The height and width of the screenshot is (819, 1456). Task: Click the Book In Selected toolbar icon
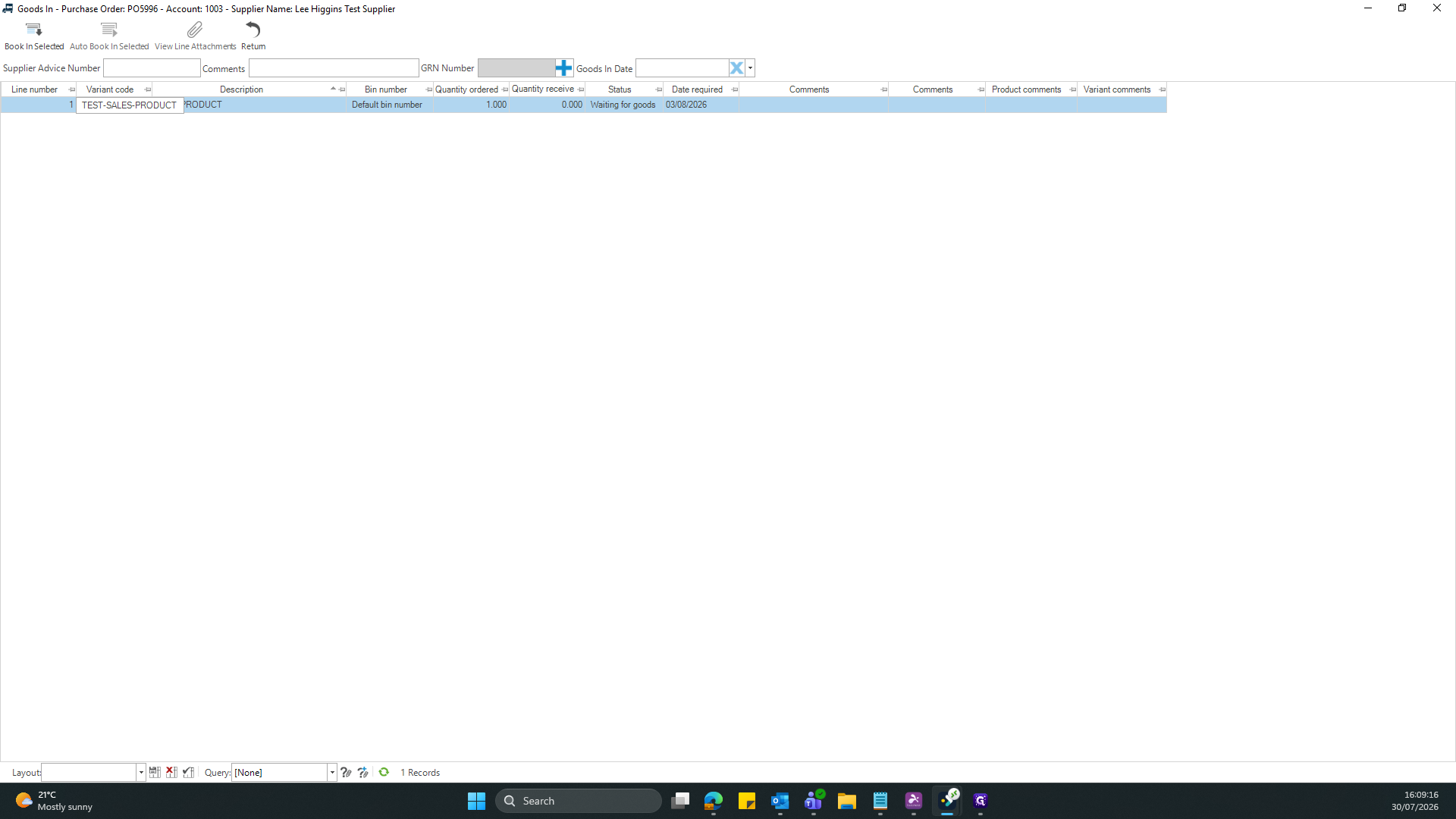pos(33,30)
